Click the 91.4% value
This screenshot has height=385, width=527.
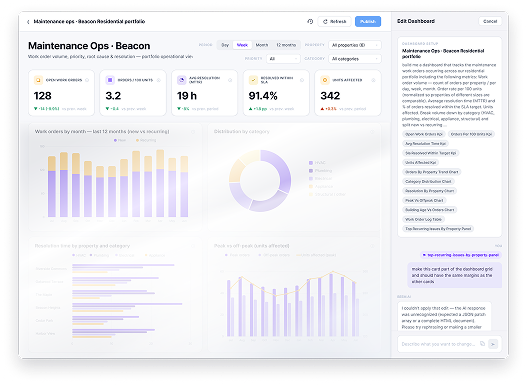coord(263,96)
